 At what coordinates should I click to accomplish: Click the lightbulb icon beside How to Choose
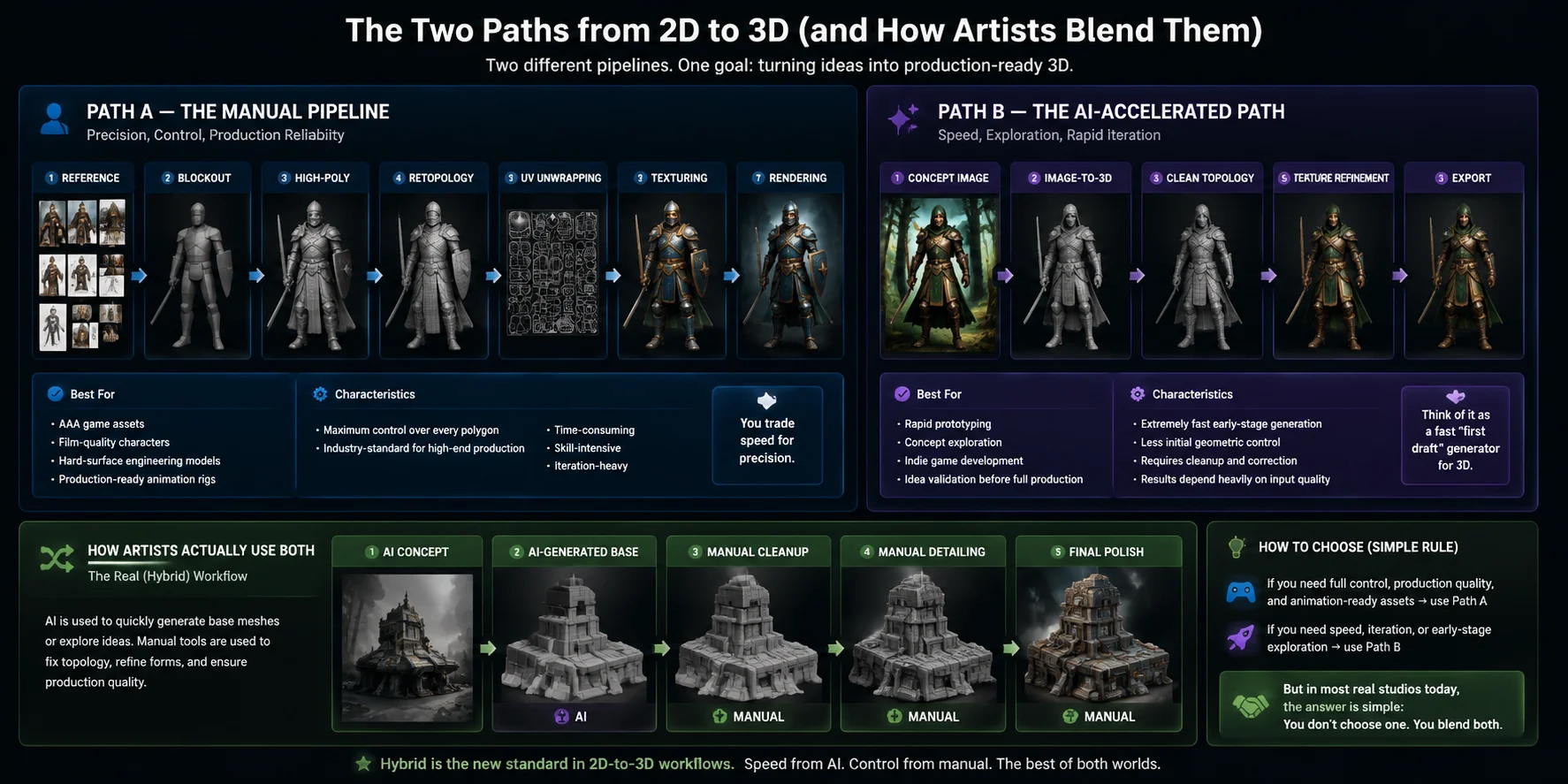1237,547
